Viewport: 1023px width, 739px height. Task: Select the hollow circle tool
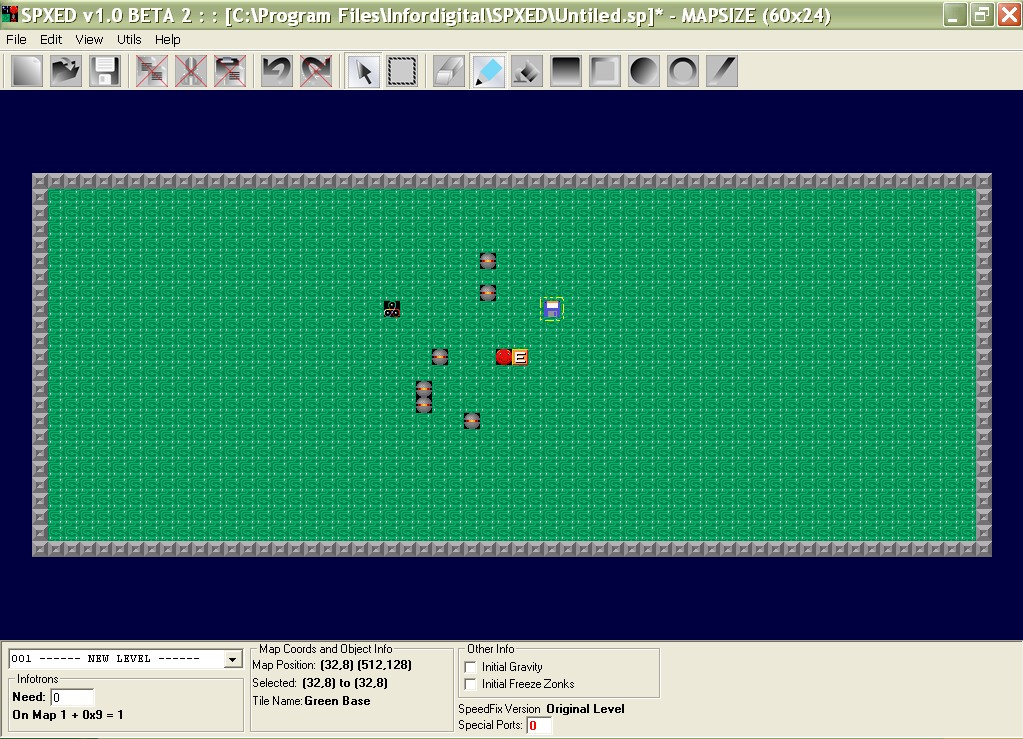coord(683,71)
